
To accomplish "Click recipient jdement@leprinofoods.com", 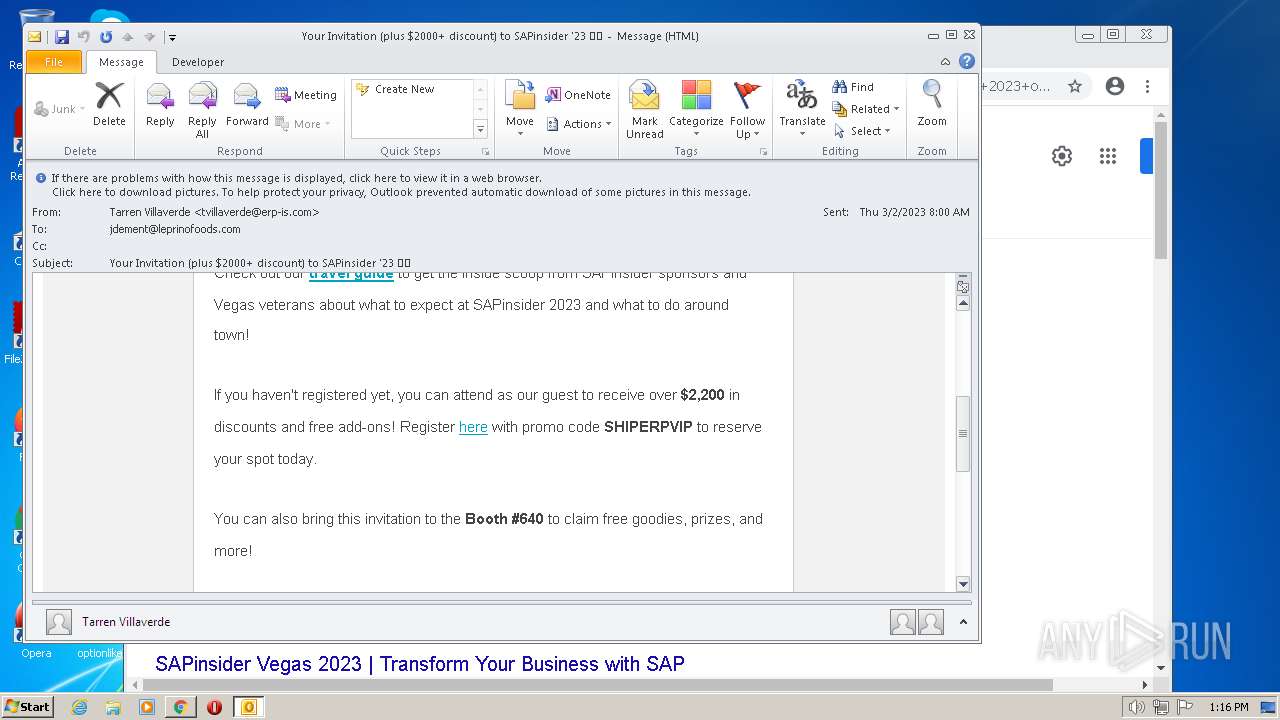I will (x=175, y=229).
